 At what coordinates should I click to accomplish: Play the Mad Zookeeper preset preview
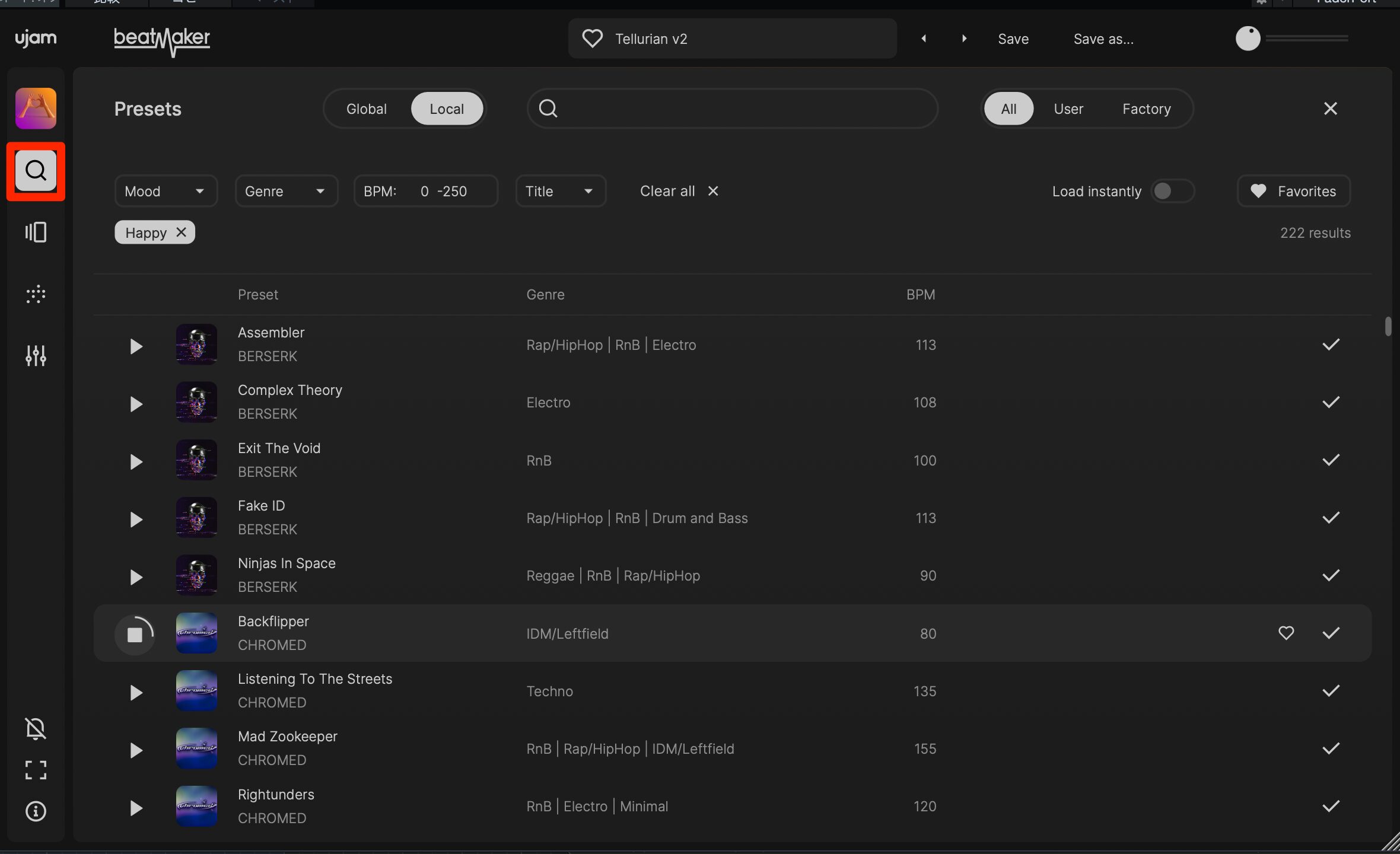click(136, 750)
